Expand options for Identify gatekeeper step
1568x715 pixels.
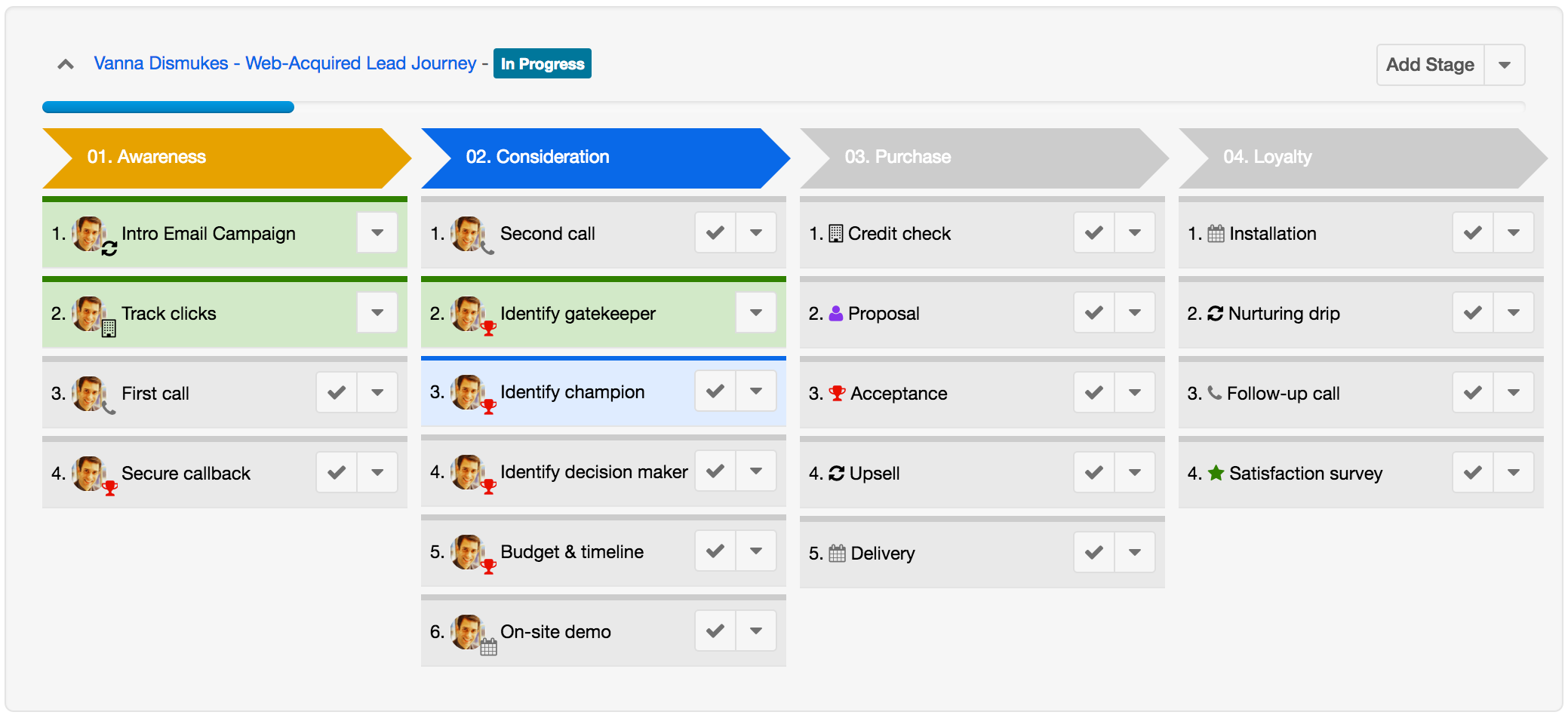click(756, 313)
